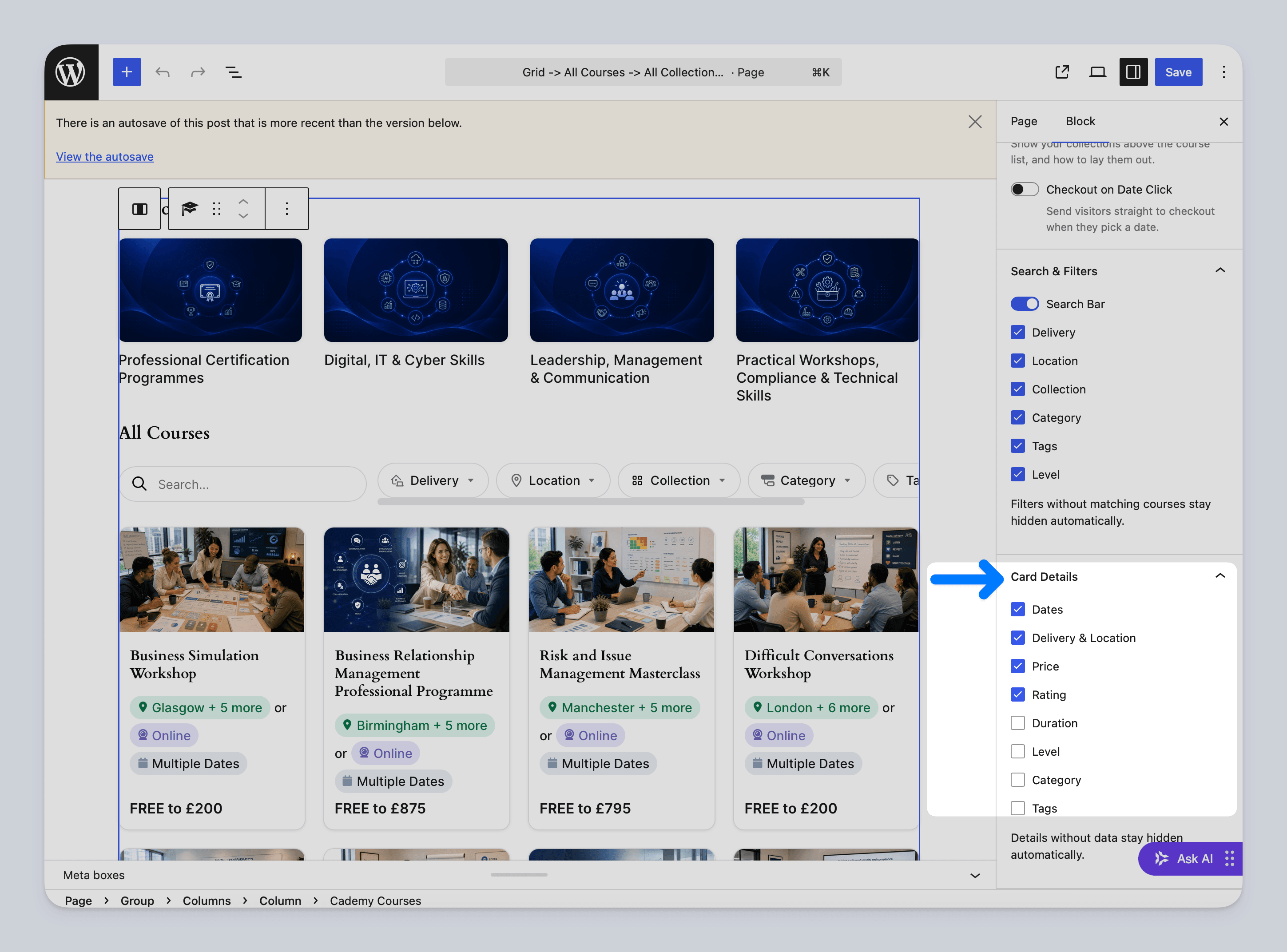Uncheck the Delivery filter checkbox
The height and width of the screenshot is (952, 1287).
(1018, 332)
